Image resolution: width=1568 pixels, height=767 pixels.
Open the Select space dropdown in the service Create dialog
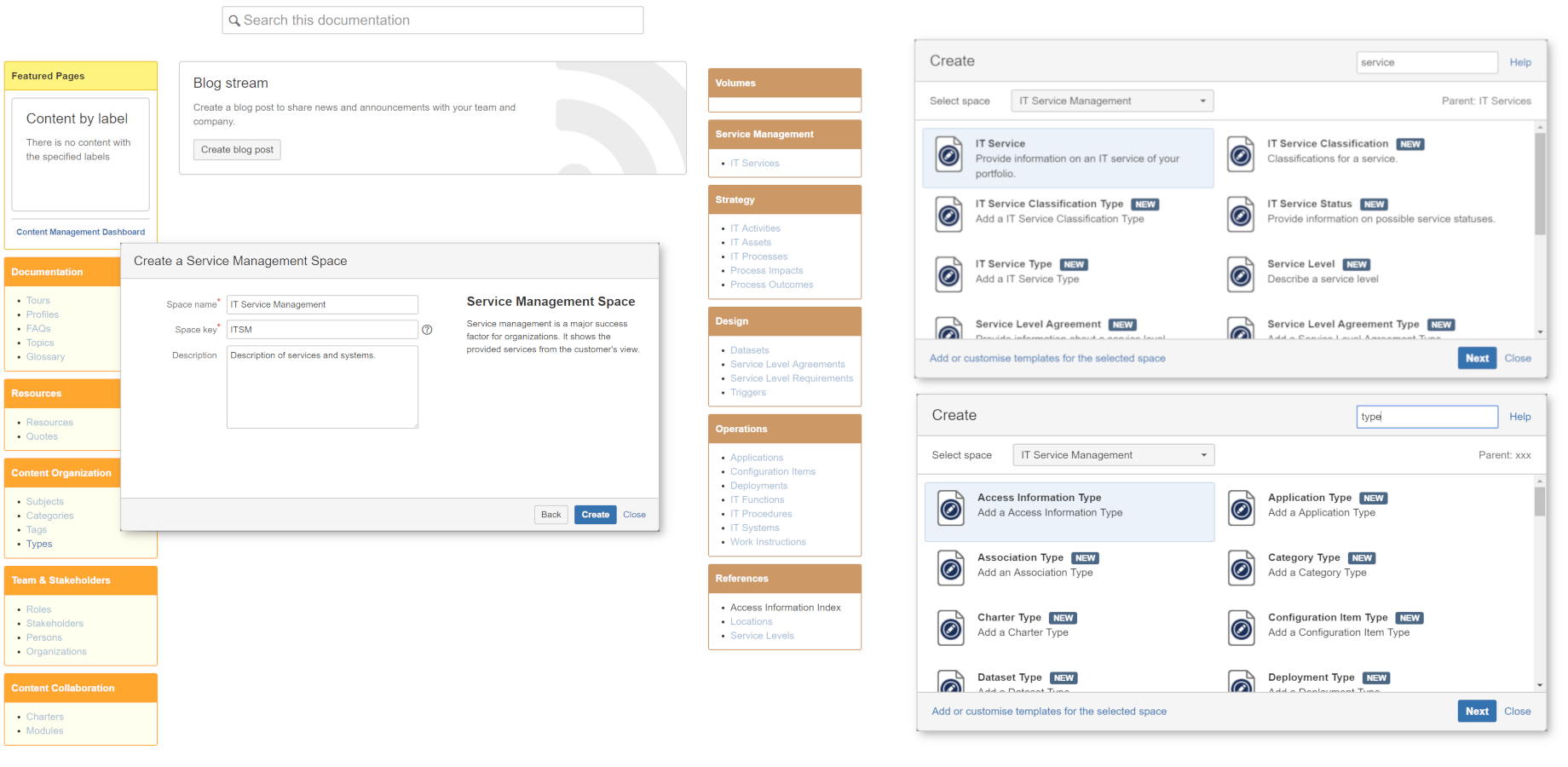tap(1112, 101)
